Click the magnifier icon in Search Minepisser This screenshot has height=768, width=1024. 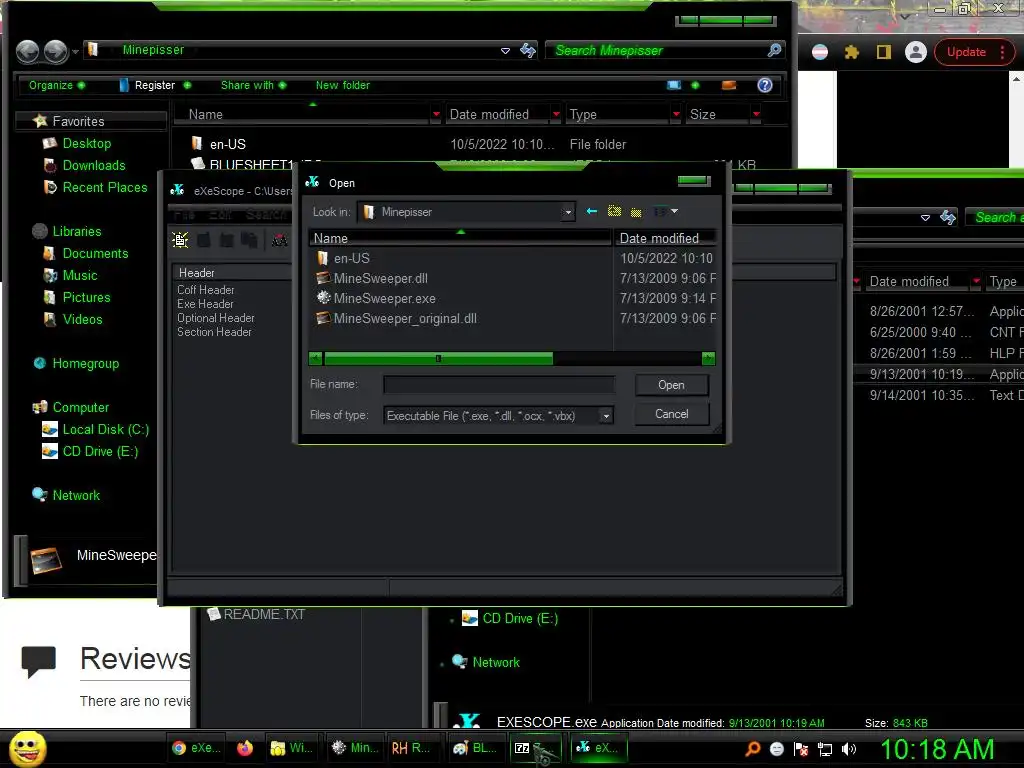774,50
